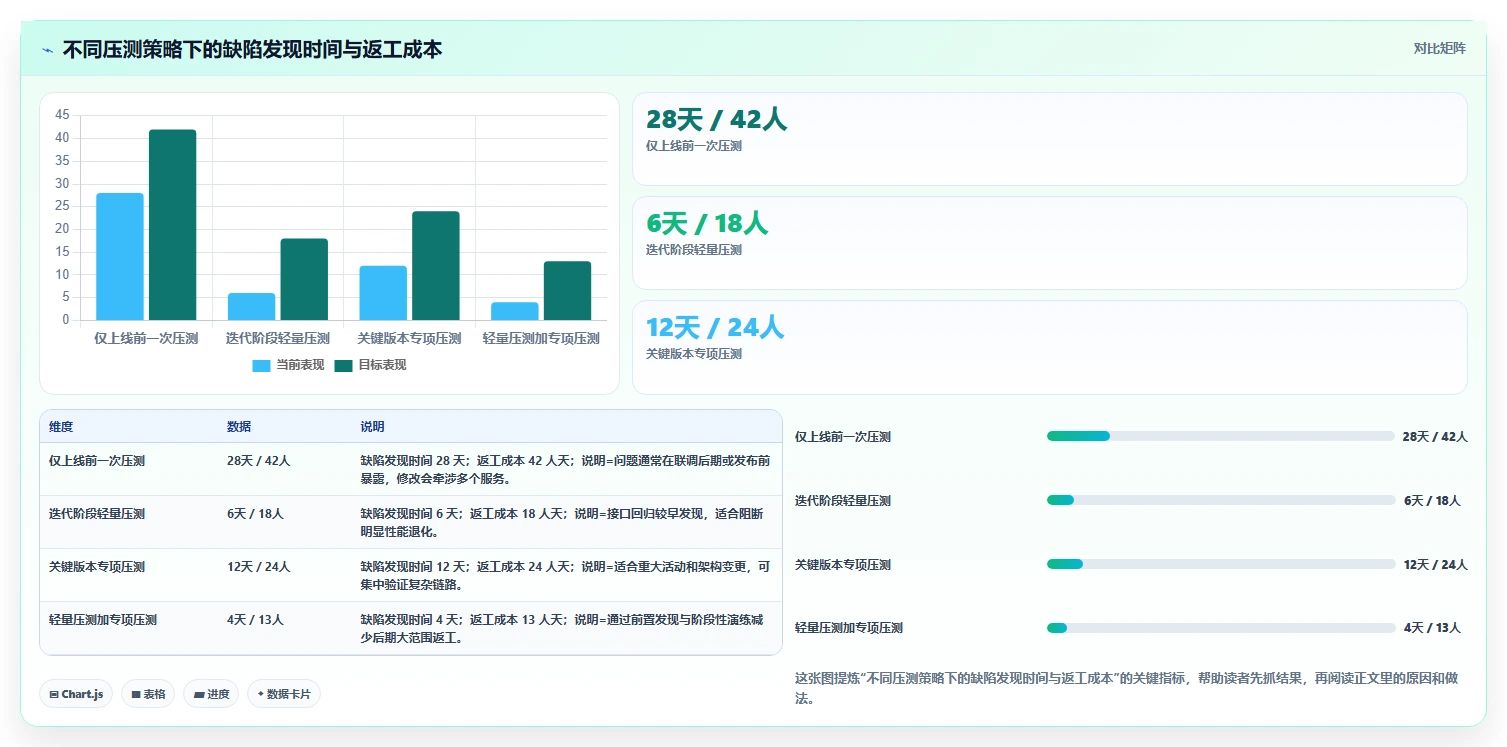Screen dimensions: 1507x747
Task: Click table cell 关键版本专项压测
Action: [x=97, y=567]
